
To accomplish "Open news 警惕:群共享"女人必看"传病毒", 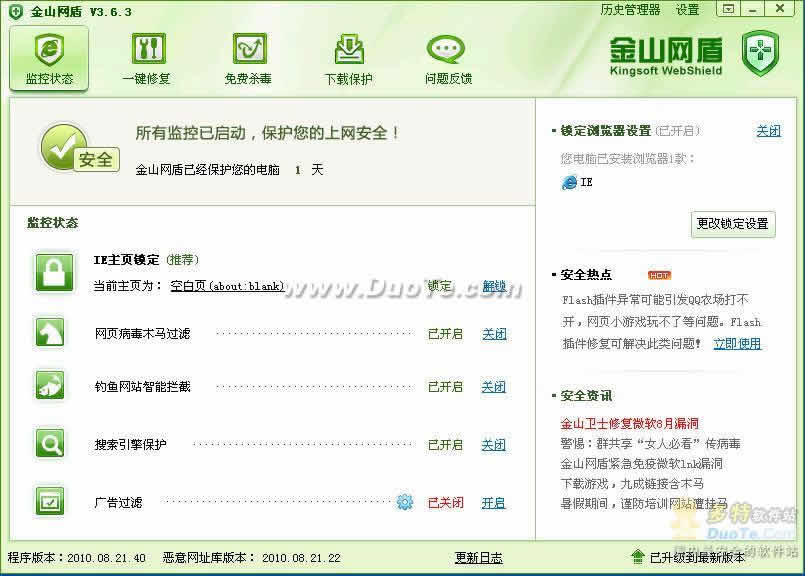I will point(650,444).
